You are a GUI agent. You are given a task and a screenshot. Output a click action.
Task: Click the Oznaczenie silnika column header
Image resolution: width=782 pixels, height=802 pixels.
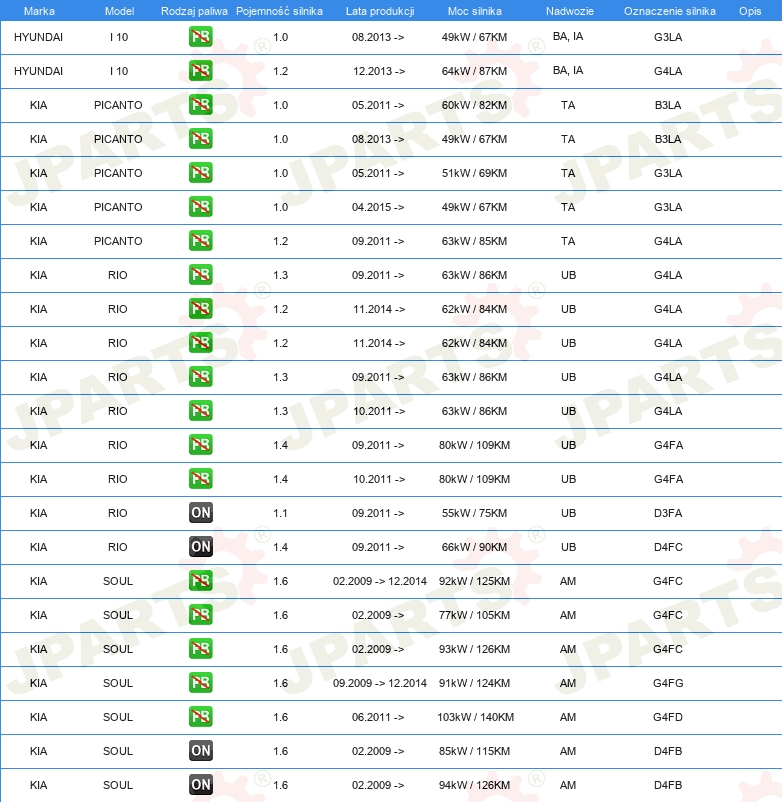(x=669, y=11)
